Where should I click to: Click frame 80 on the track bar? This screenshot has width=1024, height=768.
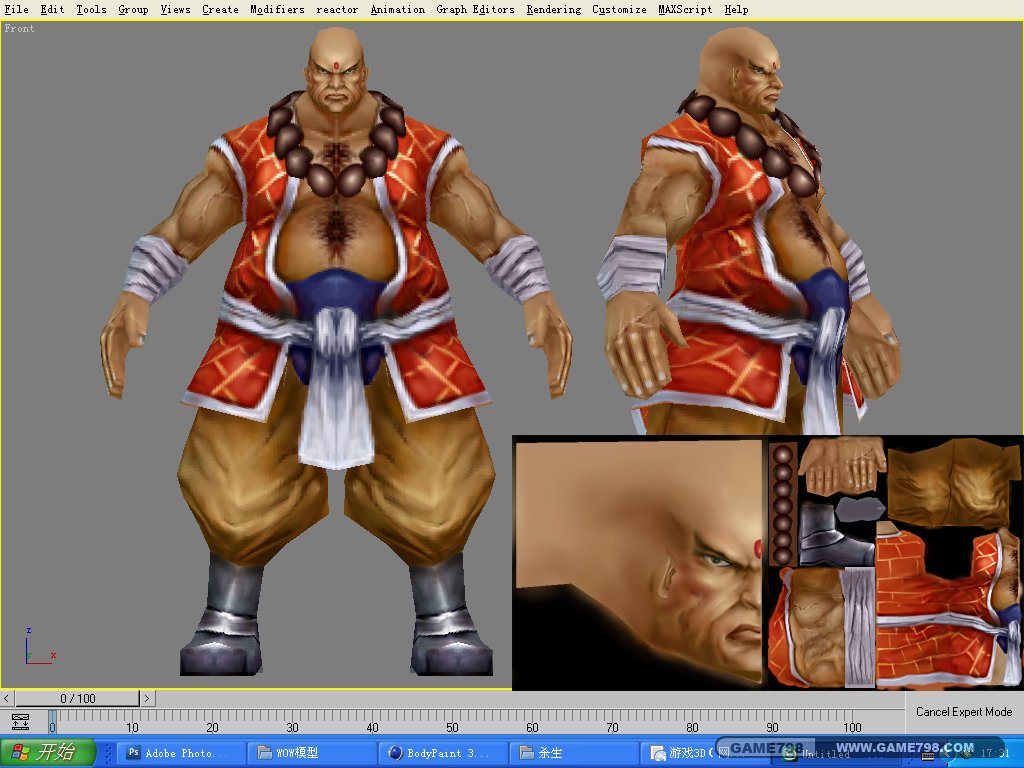692,727
